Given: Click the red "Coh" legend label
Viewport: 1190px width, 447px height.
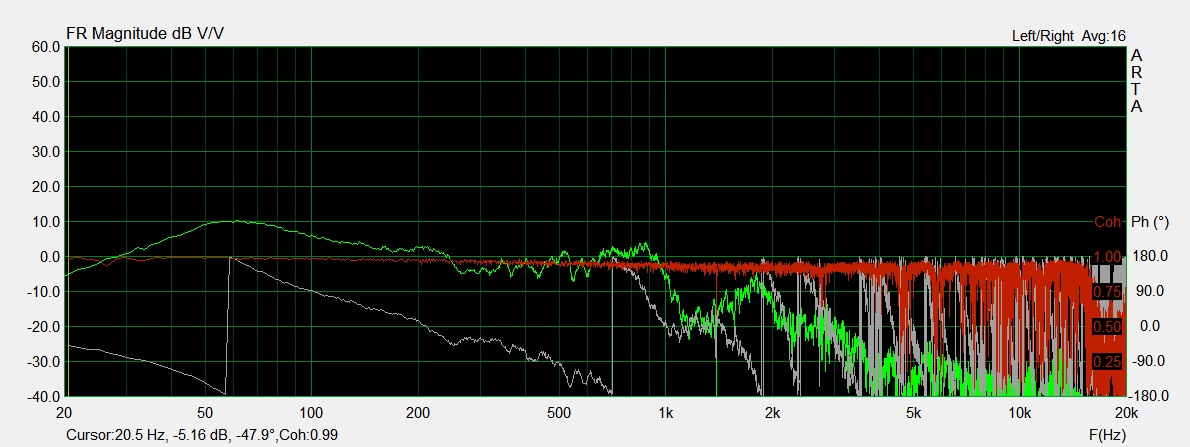Looking at the screenshot, I should (x=1107, y=222).
